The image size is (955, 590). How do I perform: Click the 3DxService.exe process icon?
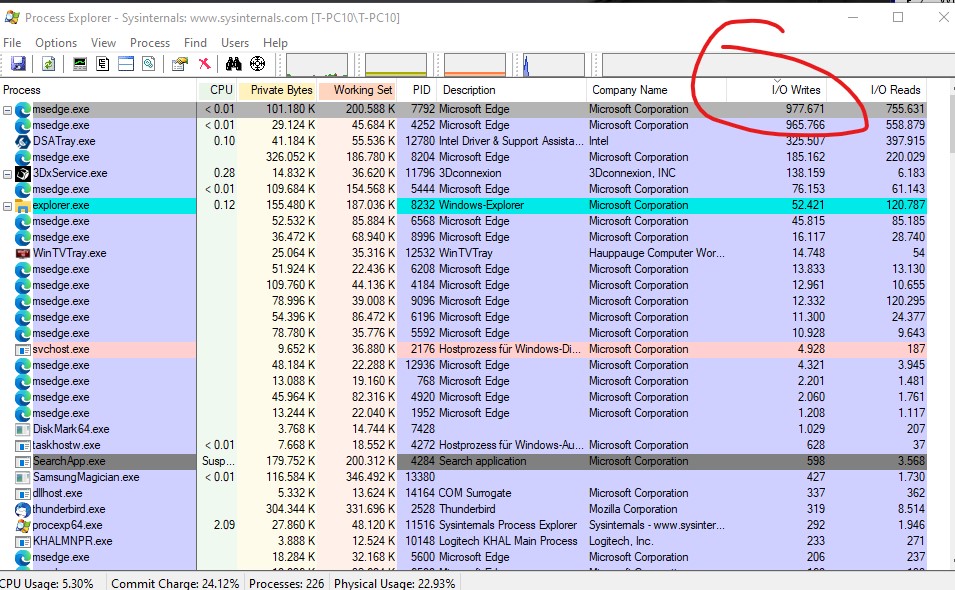(23, 174)
